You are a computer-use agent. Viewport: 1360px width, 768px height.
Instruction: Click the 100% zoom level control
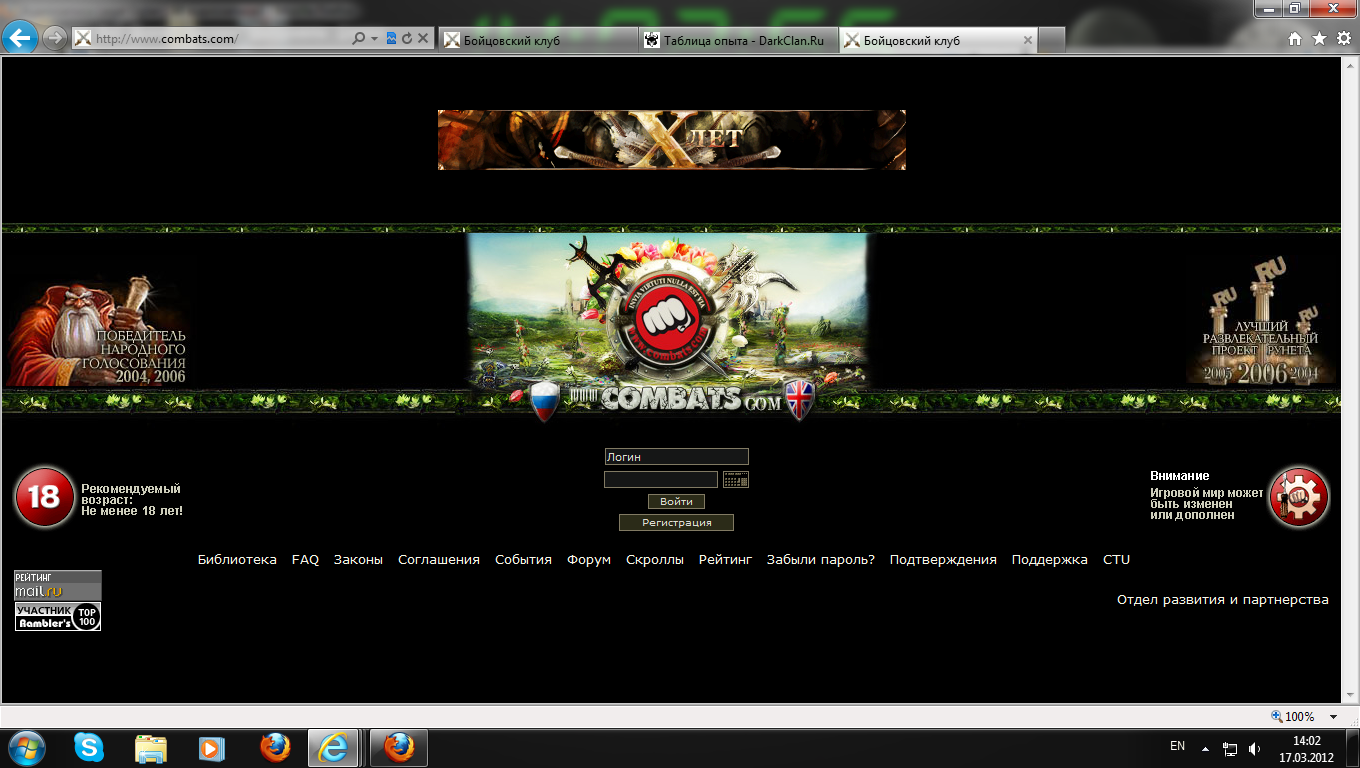[x=1292, y=716]
